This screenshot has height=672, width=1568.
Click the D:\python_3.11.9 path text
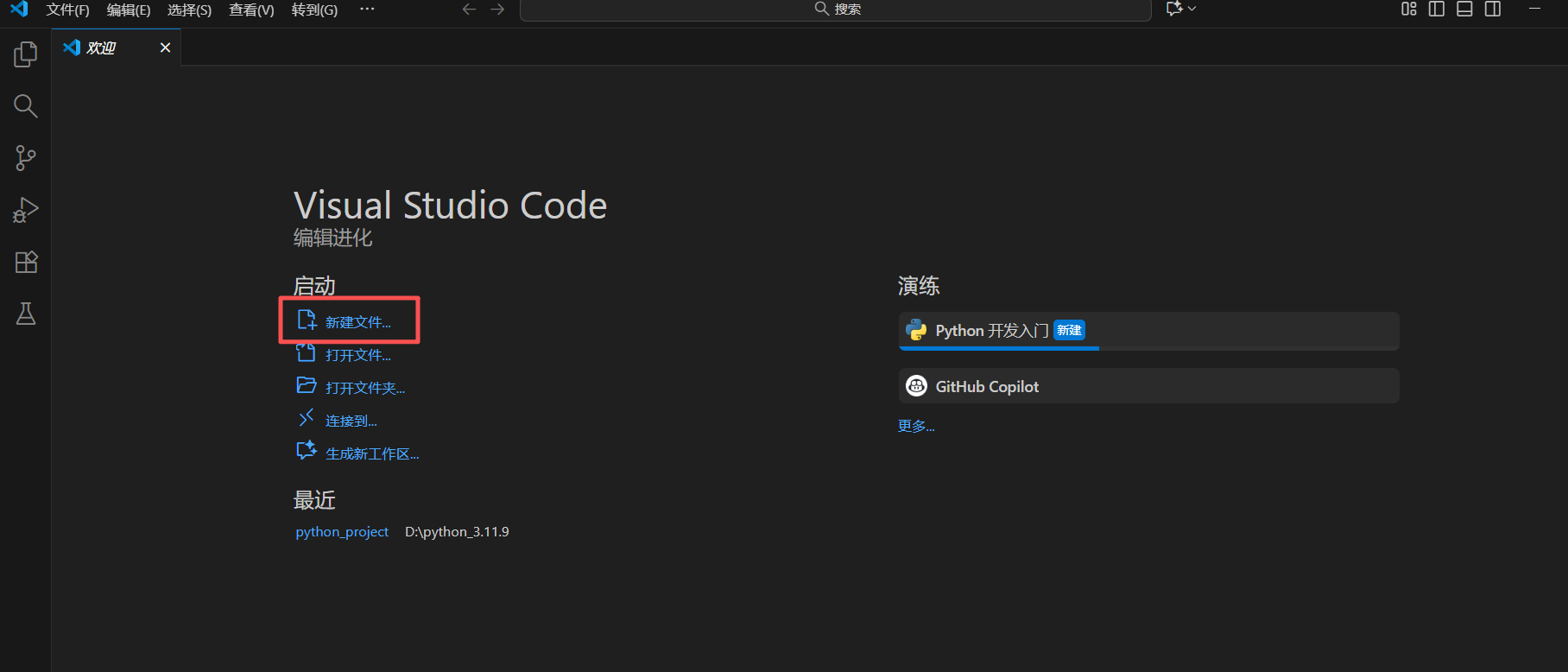tap(457, 532)
